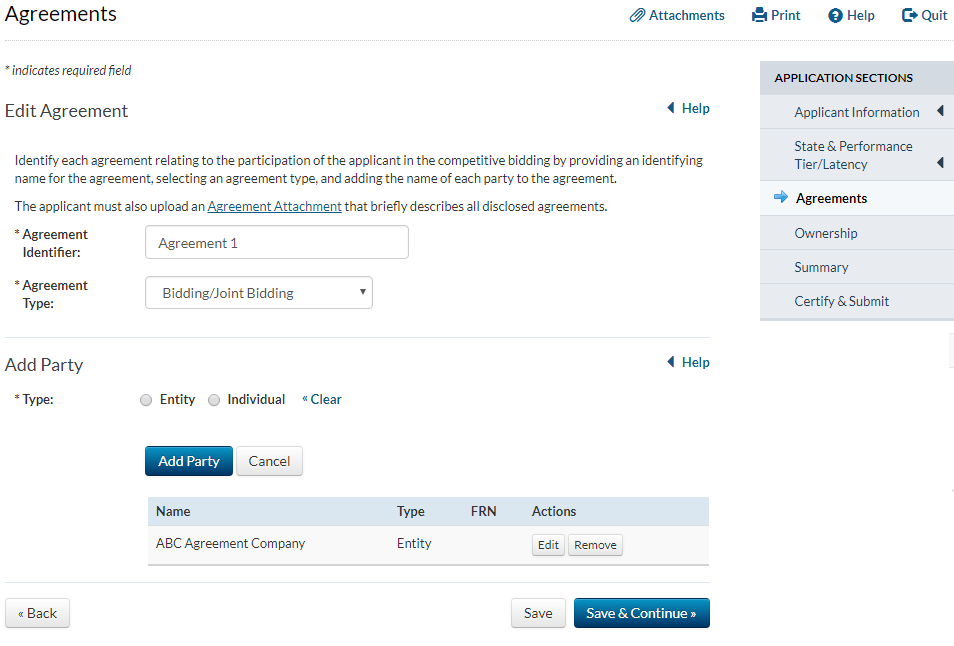Viewport: 954px width, 646px height.
Task: Navigate to the Summary section
Action: (x=822, y=267)
